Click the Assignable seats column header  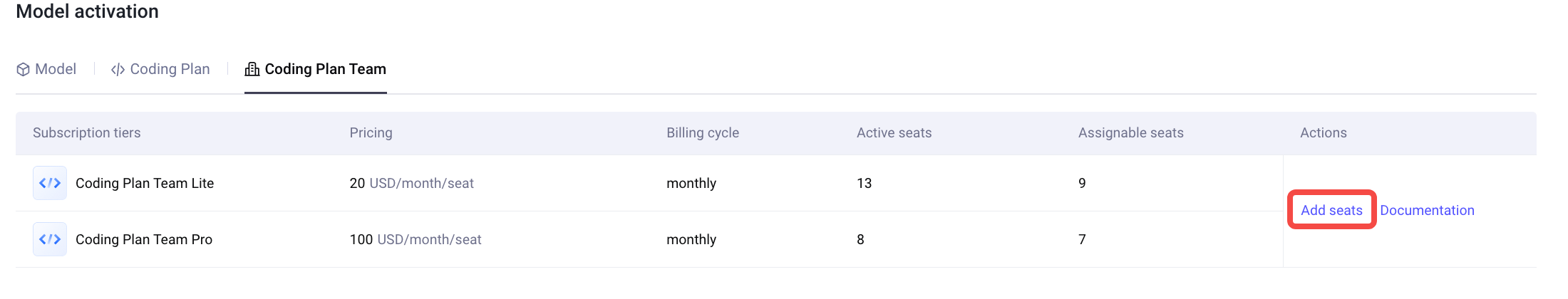tap(1130, 132)
